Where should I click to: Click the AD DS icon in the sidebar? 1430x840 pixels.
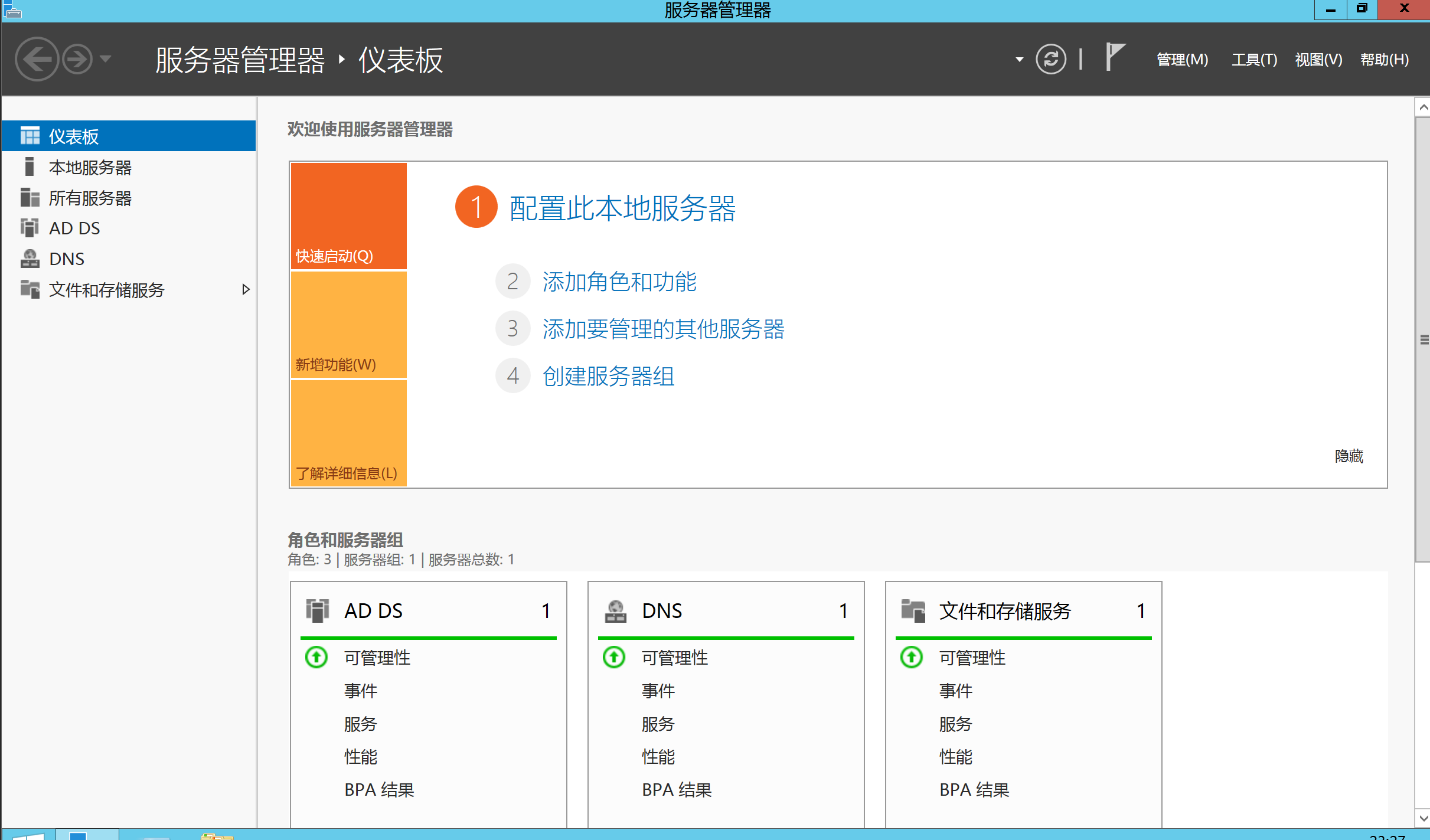[30, 228]
